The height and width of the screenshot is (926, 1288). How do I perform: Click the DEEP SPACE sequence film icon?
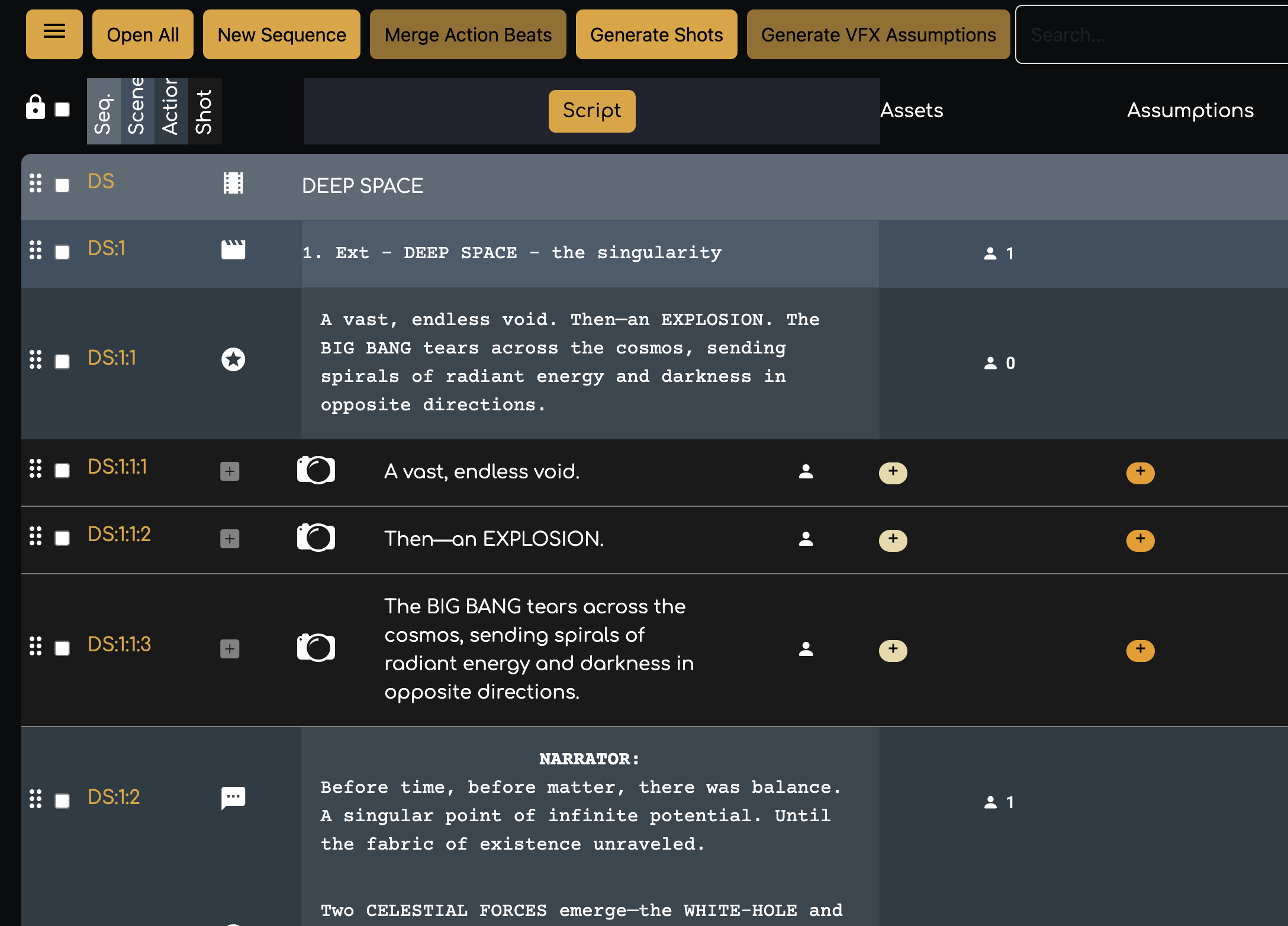click(233, 183)
